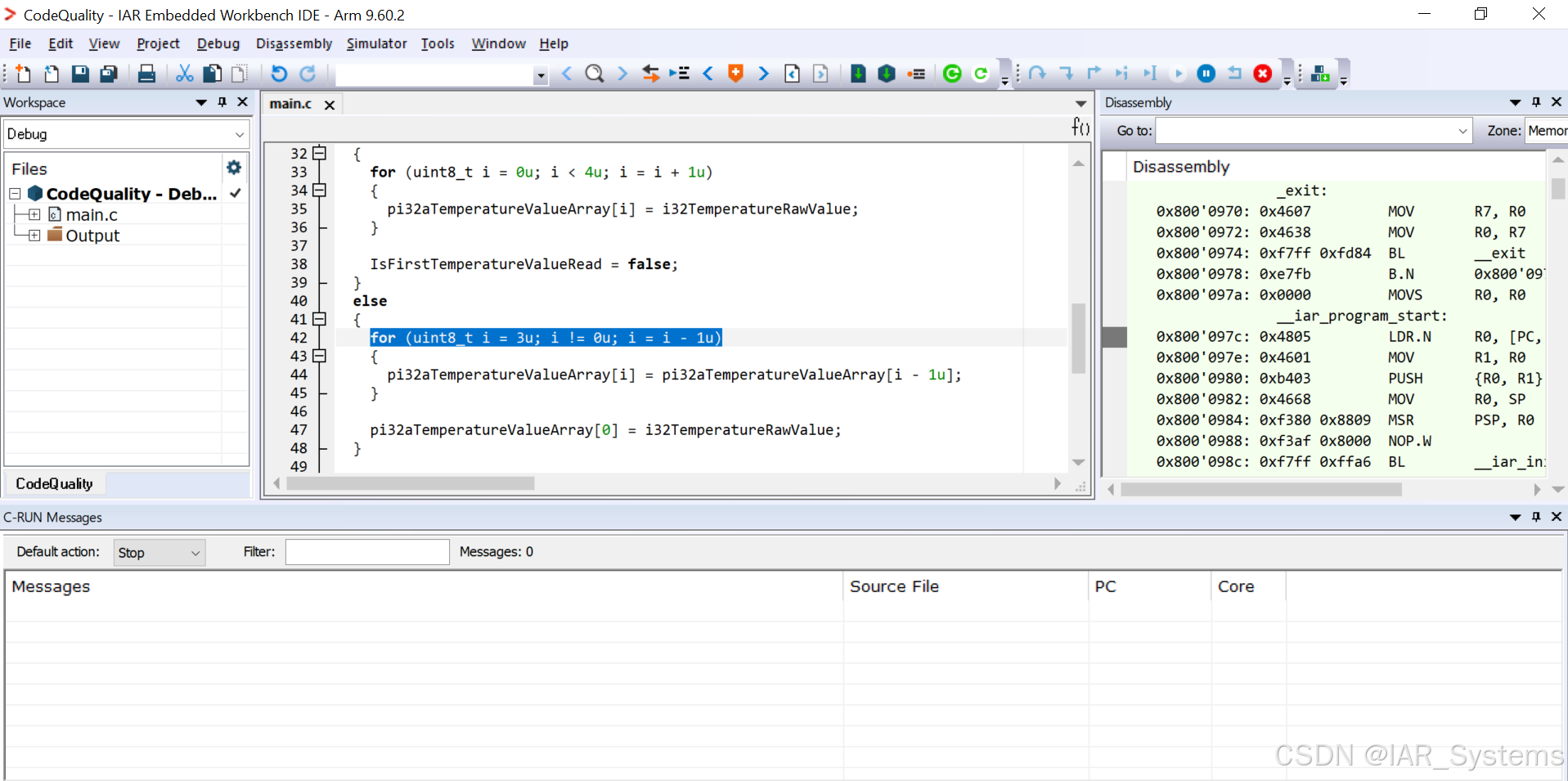Create a new document with the toolbar icon
The width and height of the screenshot is (1568, 781).
coord(23,74)
